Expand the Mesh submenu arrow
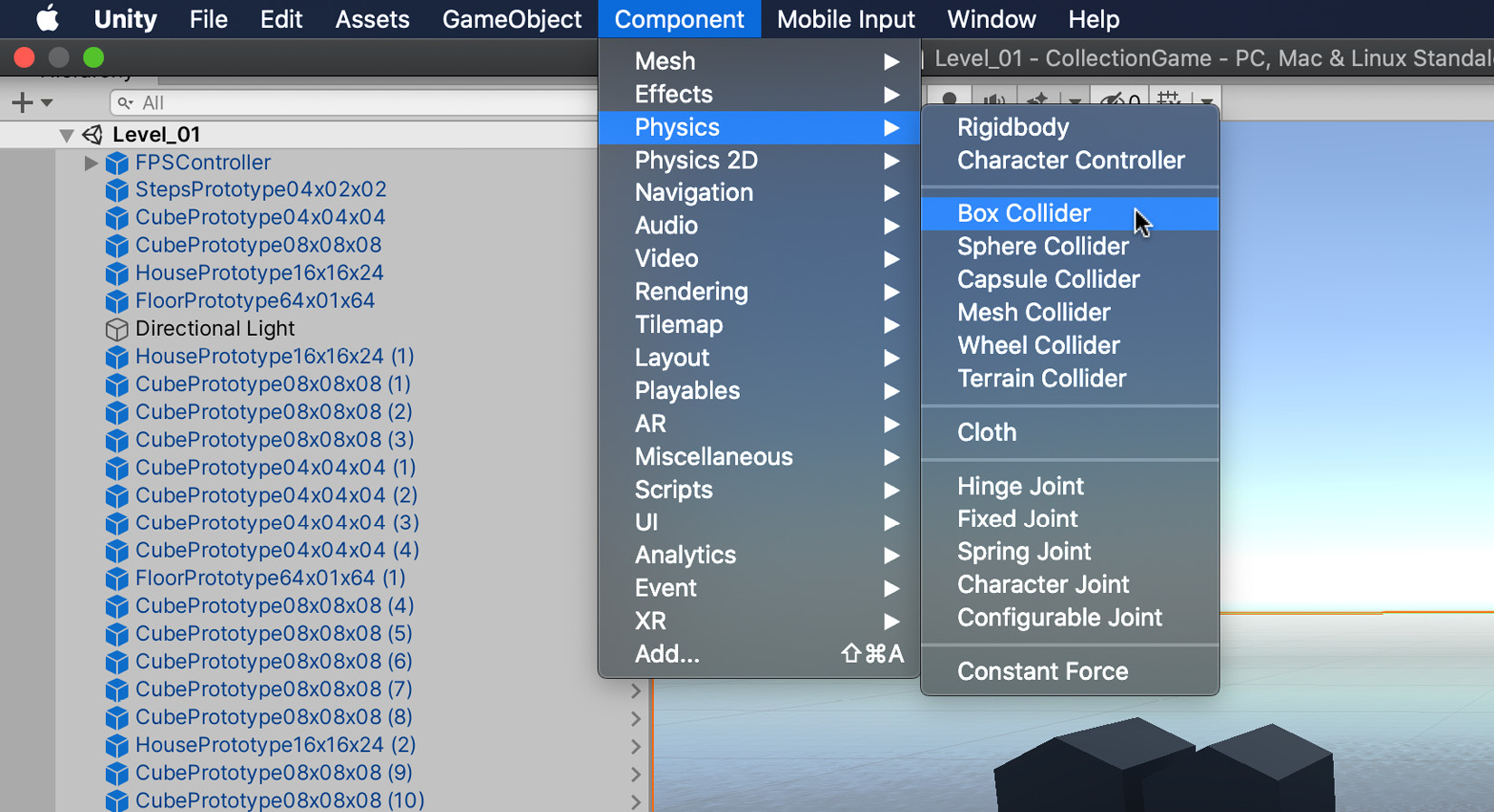The height and width of the screenshot is (812, 1494). point(892,62)
